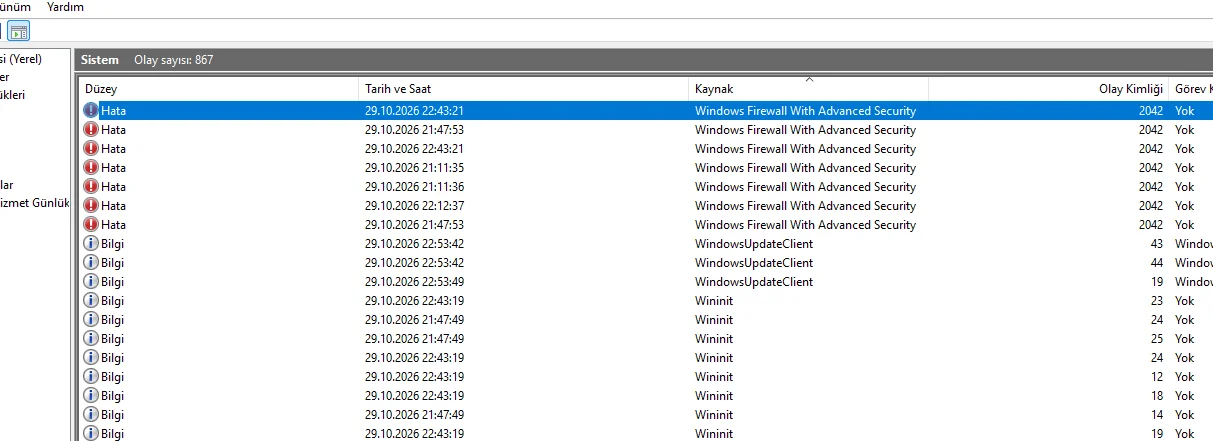Click the error icon of the 21:11:36 row
The image size is (1213, 441).
pos(91,187)
